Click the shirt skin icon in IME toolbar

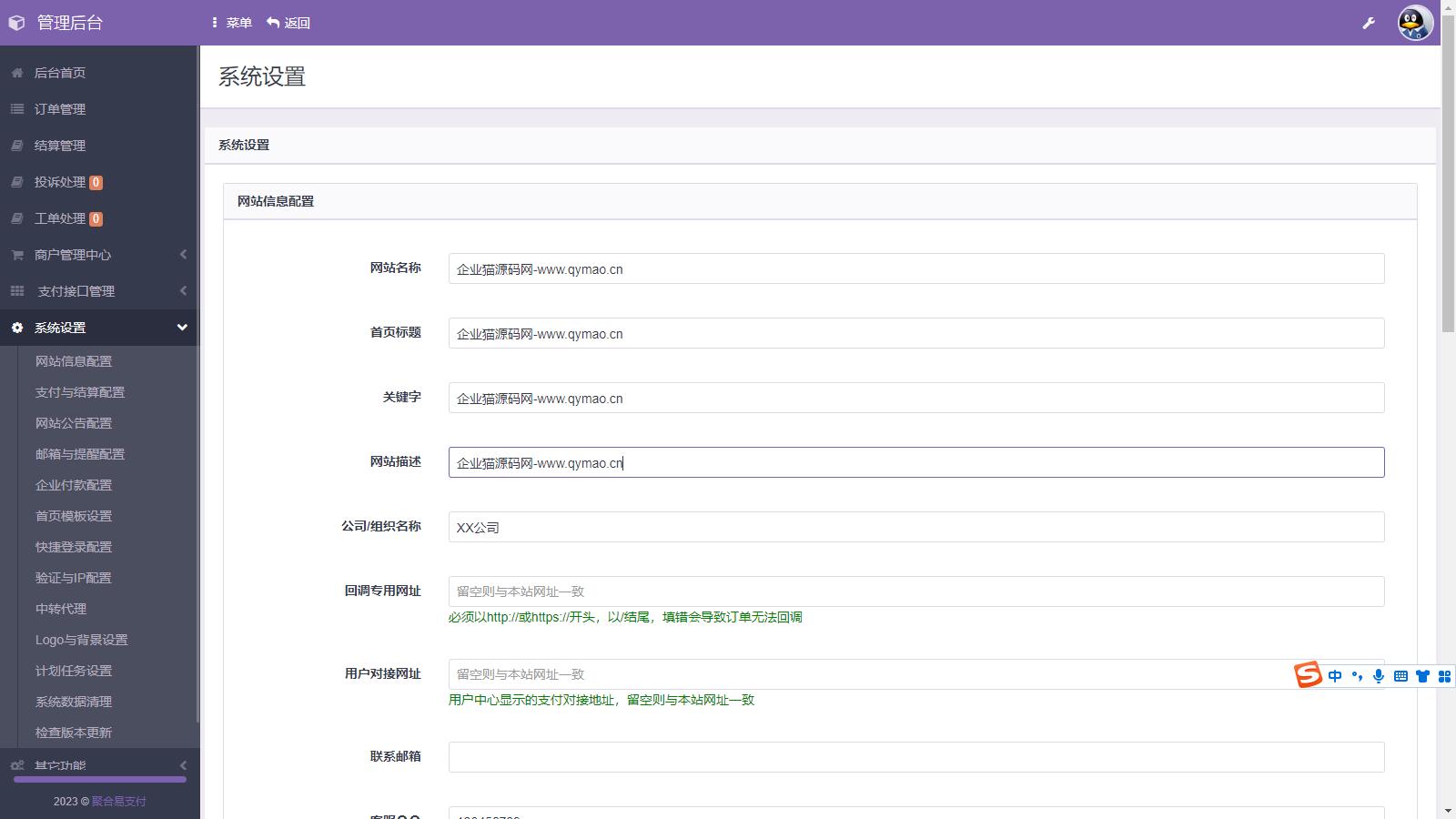[x=1422, y=676]
